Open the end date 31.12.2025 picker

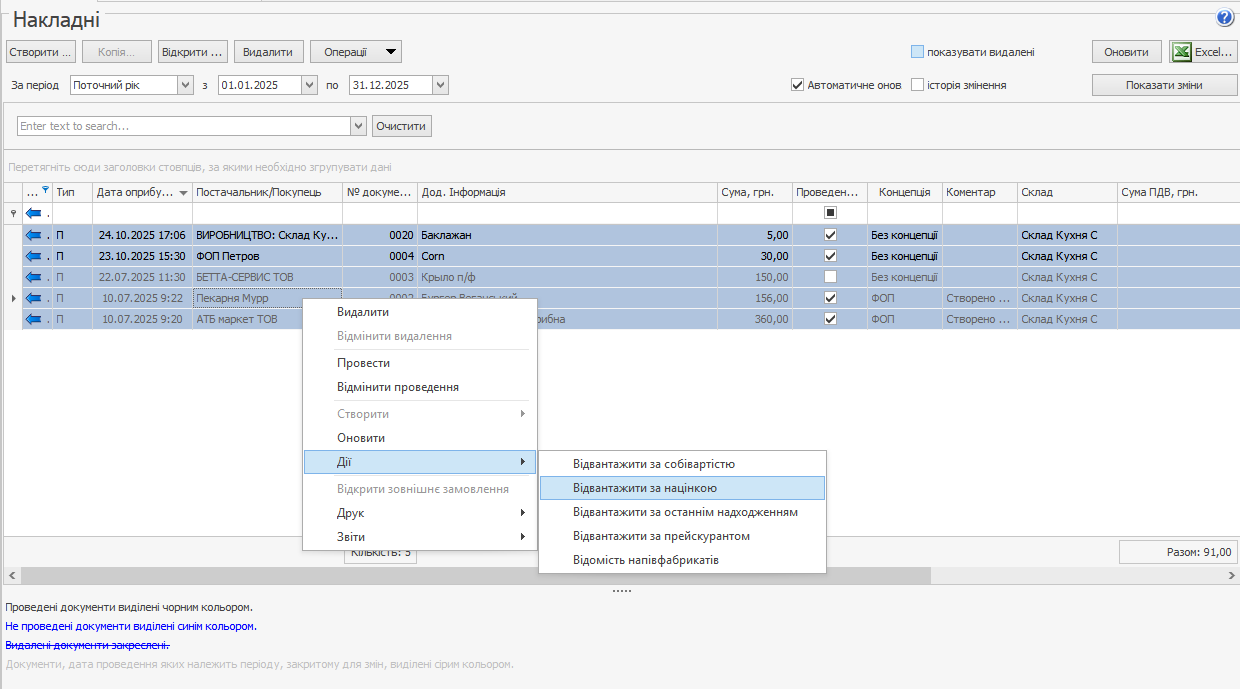pos(440,85)
